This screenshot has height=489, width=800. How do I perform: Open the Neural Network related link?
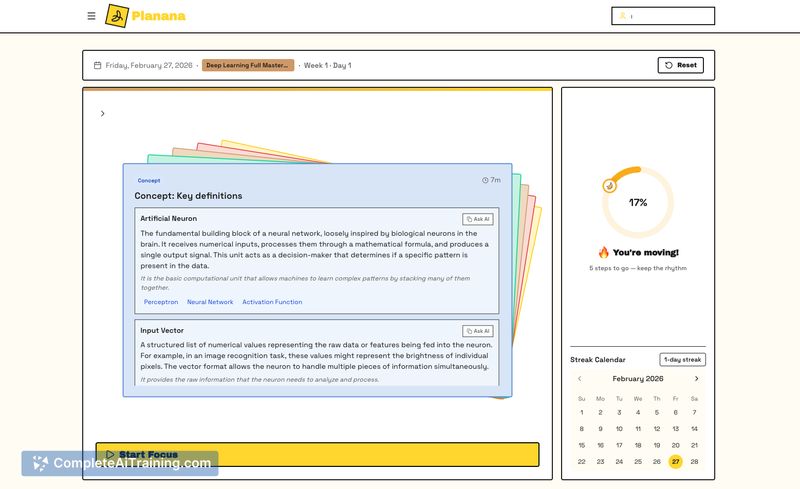click(x=210, y=302)
